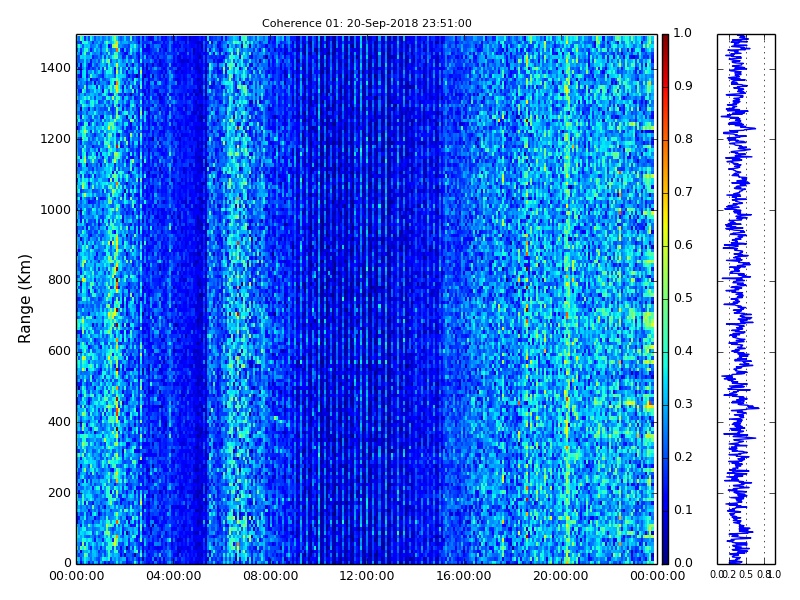Image resolution: width=800 pixels, height=600 pixels.
Task: Click the 0.3 colorbar label
Action: [x=683, y=404]
